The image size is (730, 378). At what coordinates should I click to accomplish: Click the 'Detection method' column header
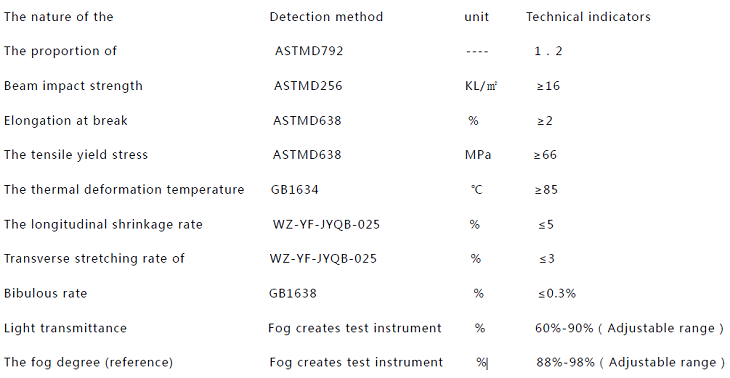pos(326,17)
